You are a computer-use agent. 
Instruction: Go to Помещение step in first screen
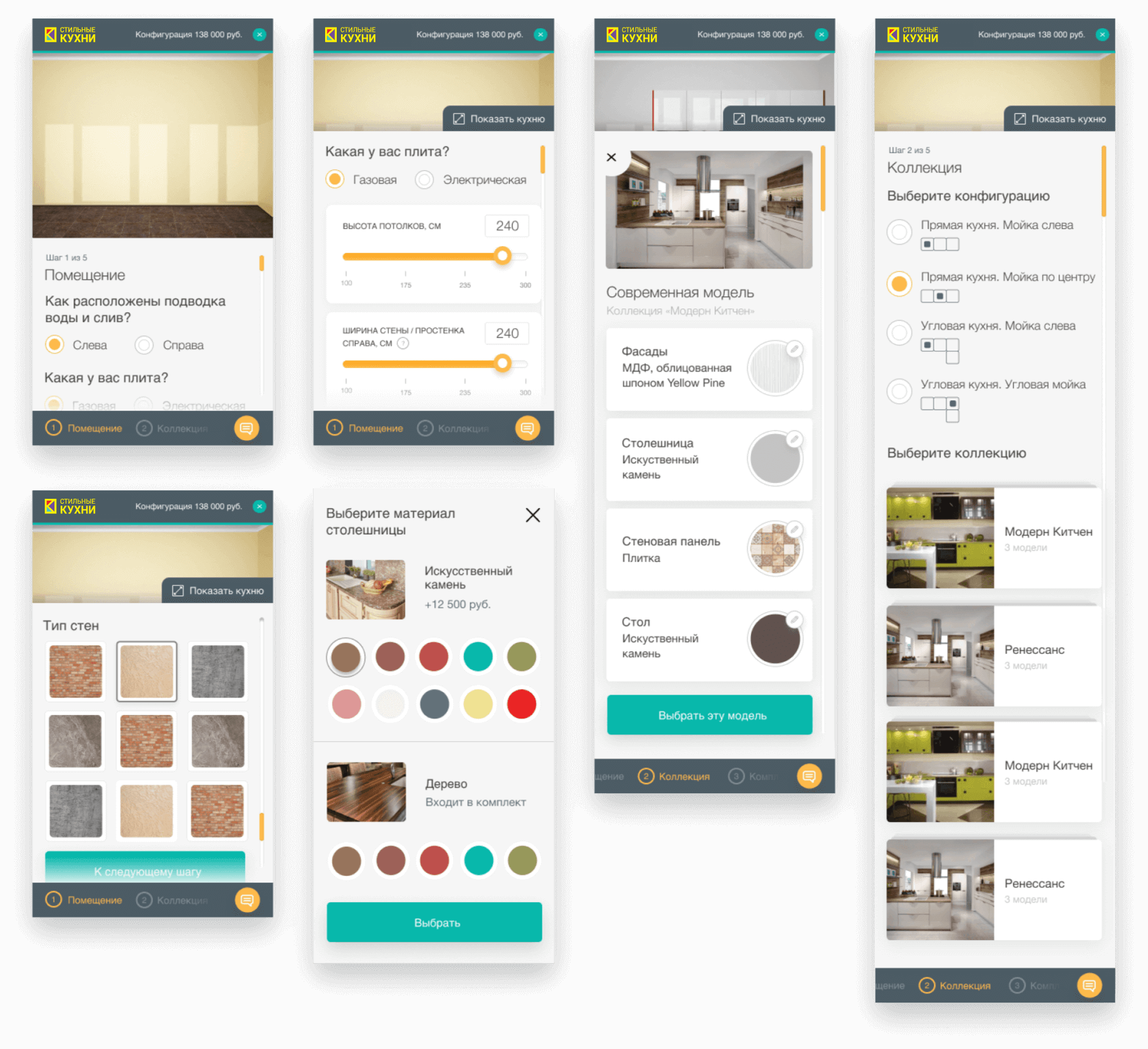click(x=84, y=428)
